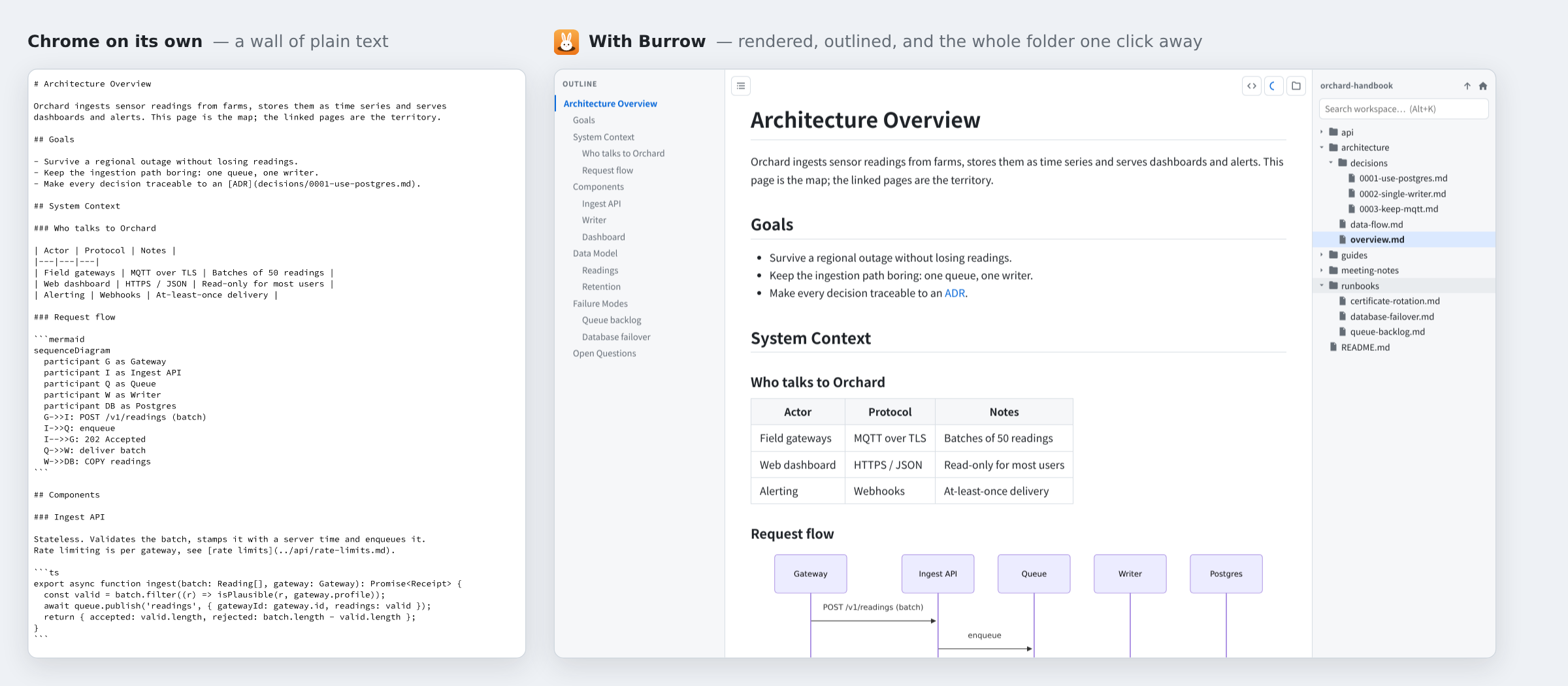Open data-flow.md in the file tree
This screenshot has height=686, width=1568.
1403,224
